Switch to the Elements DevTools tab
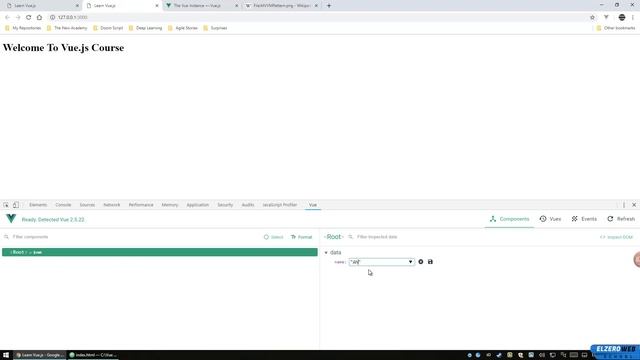640x360 pixels. [38, 205]
